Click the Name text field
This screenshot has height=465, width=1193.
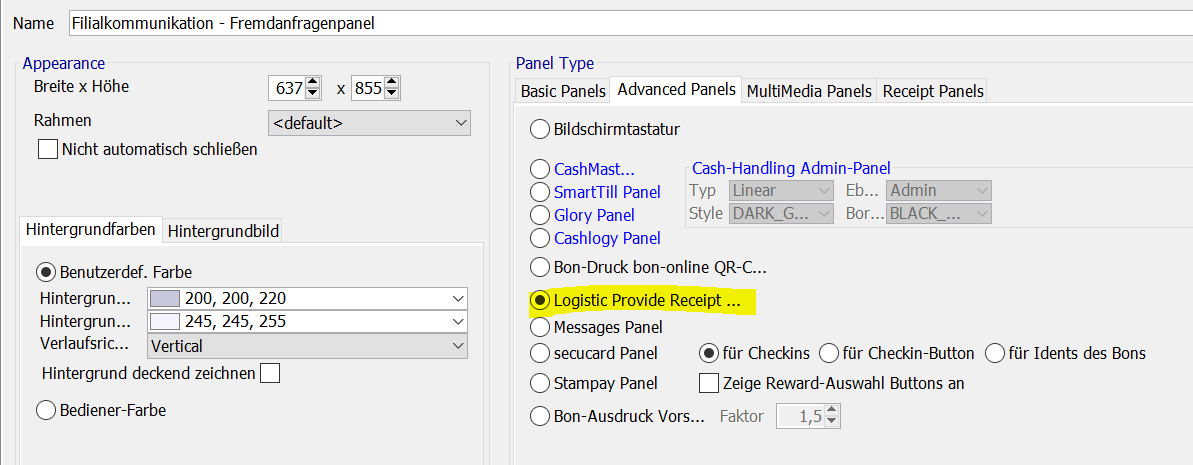pos(630,23)
